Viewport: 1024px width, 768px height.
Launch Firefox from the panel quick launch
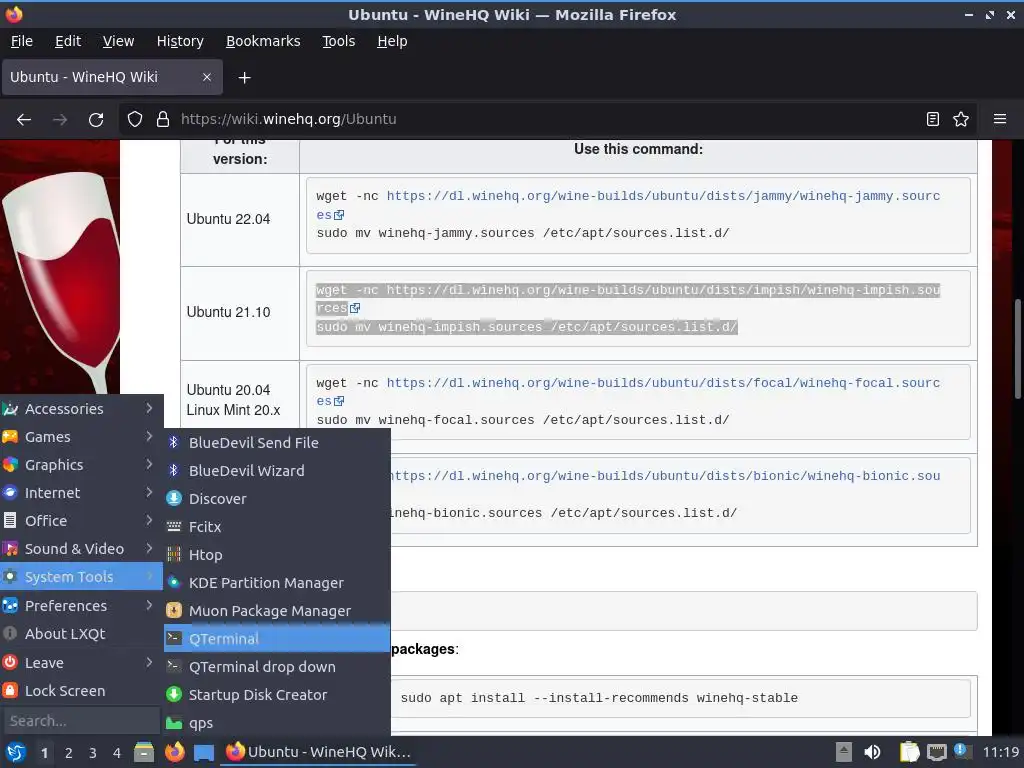[174, 752]
